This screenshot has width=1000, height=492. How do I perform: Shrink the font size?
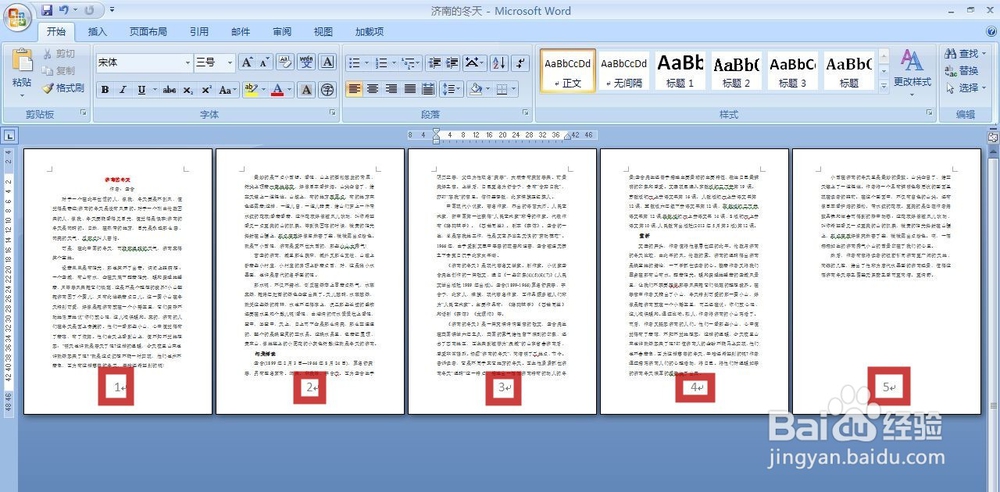click(265, 63)
